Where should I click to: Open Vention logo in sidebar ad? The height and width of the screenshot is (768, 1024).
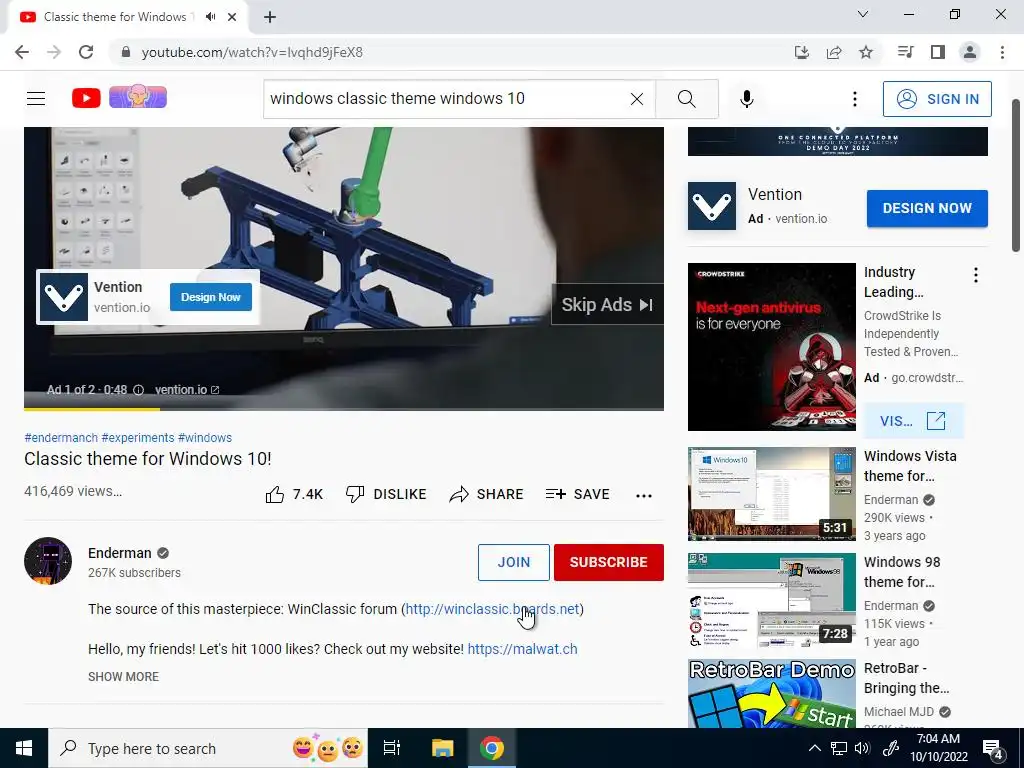pos(712,206)
